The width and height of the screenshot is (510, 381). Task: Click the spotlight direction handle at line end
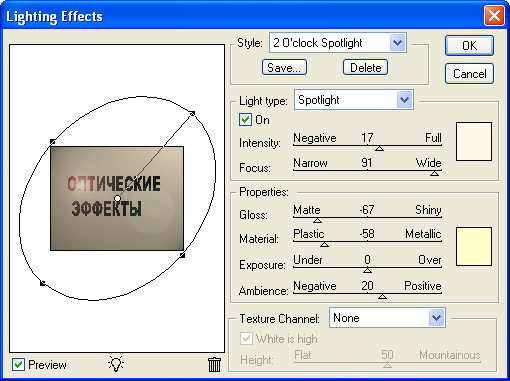point(192,114)
